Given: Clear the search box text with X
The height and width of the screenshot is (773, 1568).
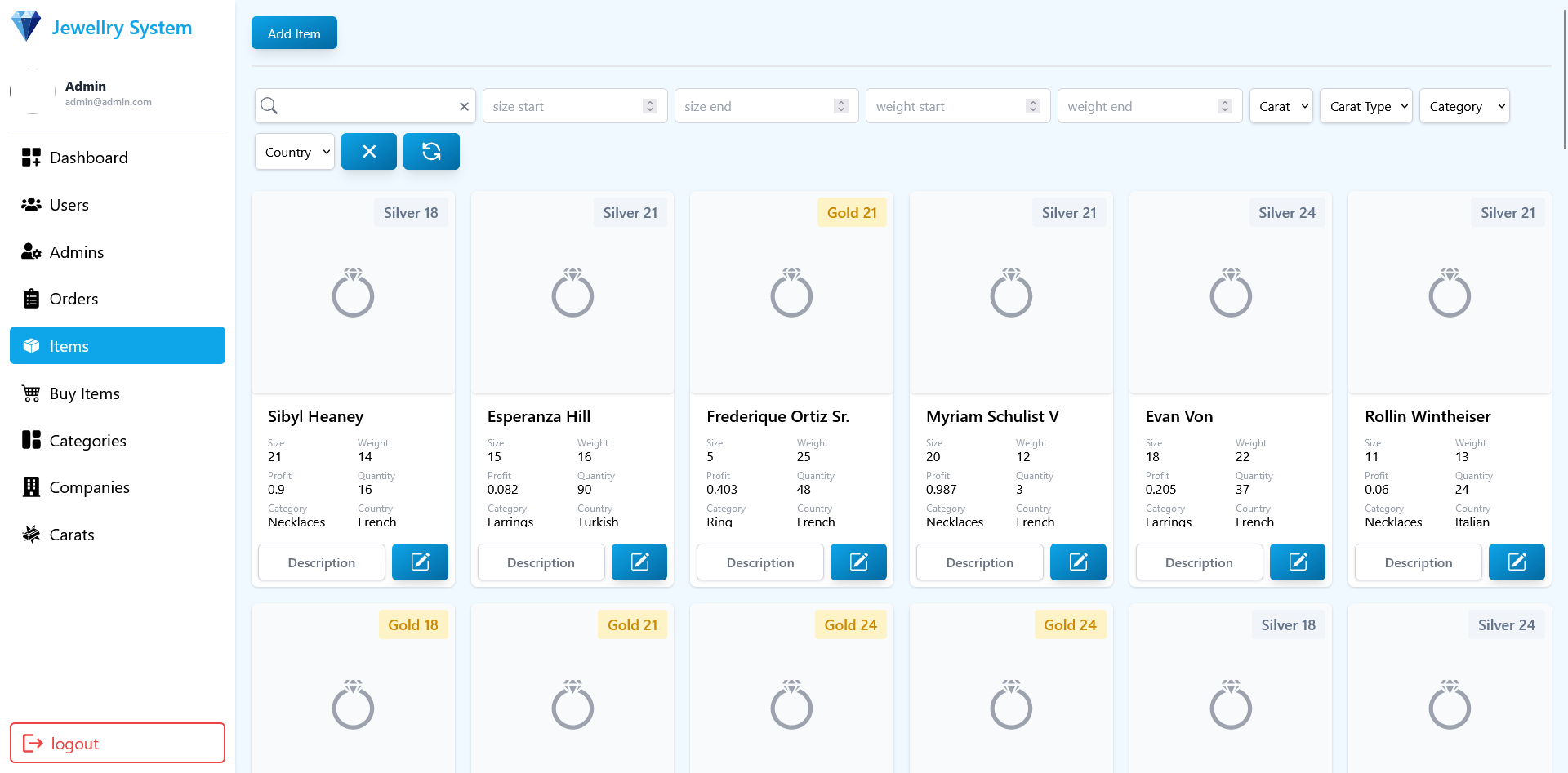Looking at the screenshot, I should tap(464, 107).
